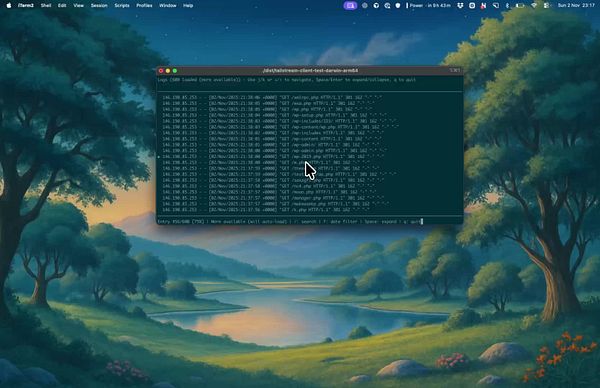Image resolution: width=600 pixels, height=388 pixels.
Task: Select the log row requesting /wp-setup.php
Action: pos(274,115)
